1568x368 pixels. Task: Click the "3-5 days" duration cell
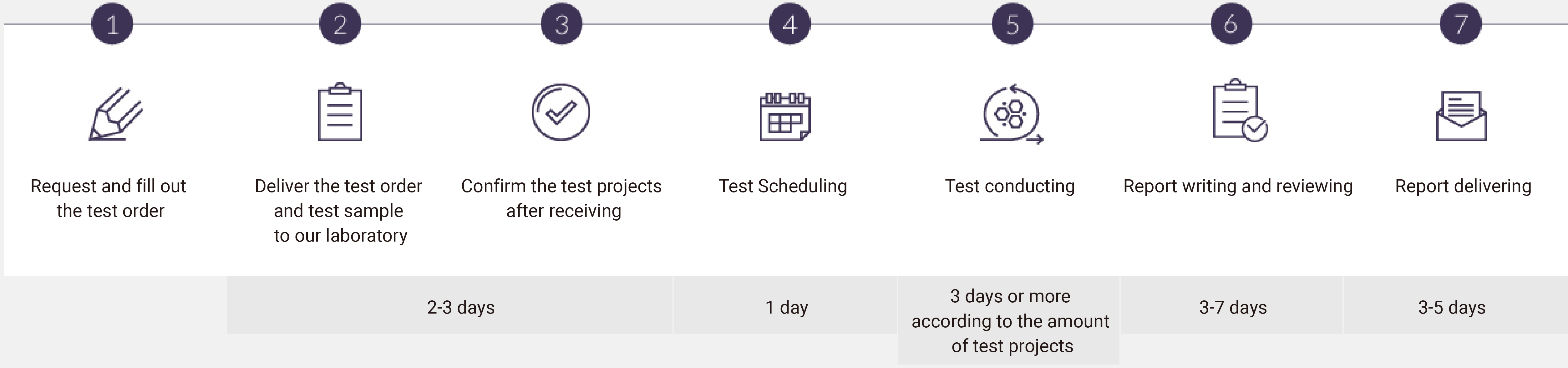[x=1455, y=306]
